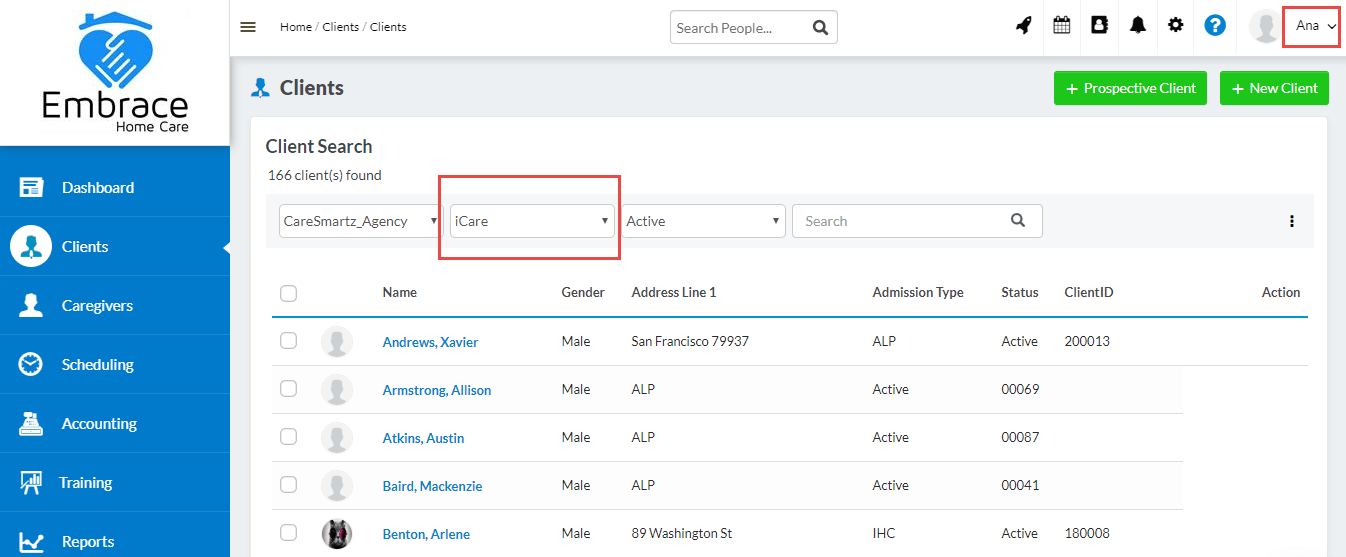Click the blue help question mark icon

pyautogui.click(x=1215, y=27)
